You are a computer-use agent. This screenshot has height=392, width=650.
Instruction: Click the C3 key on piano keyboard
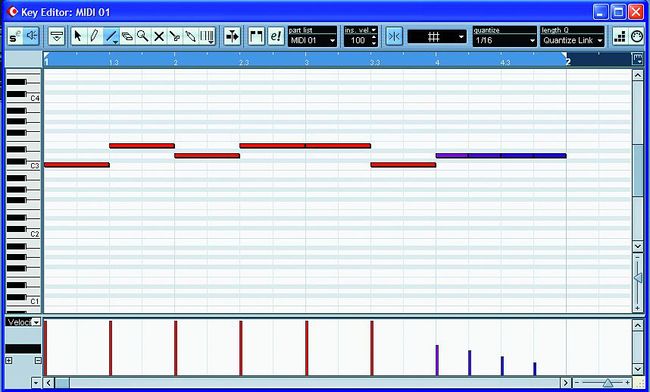[x=24, y=166]
